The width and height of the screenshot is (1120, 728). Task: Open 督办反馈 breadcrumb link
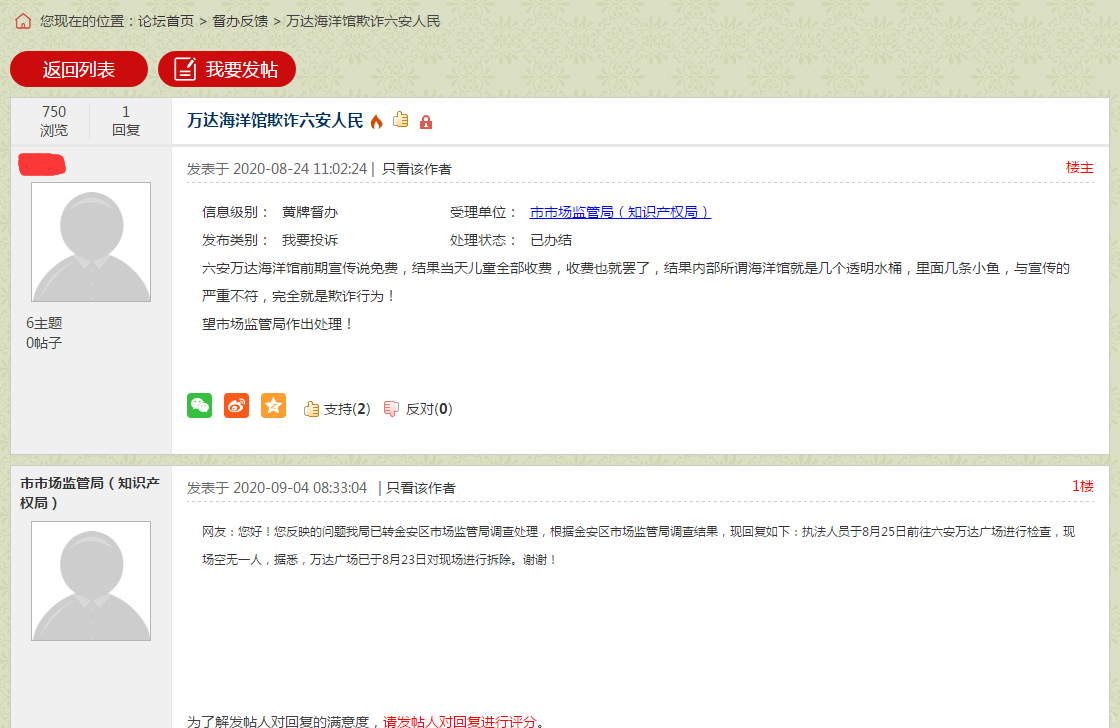tap(240, 21)
